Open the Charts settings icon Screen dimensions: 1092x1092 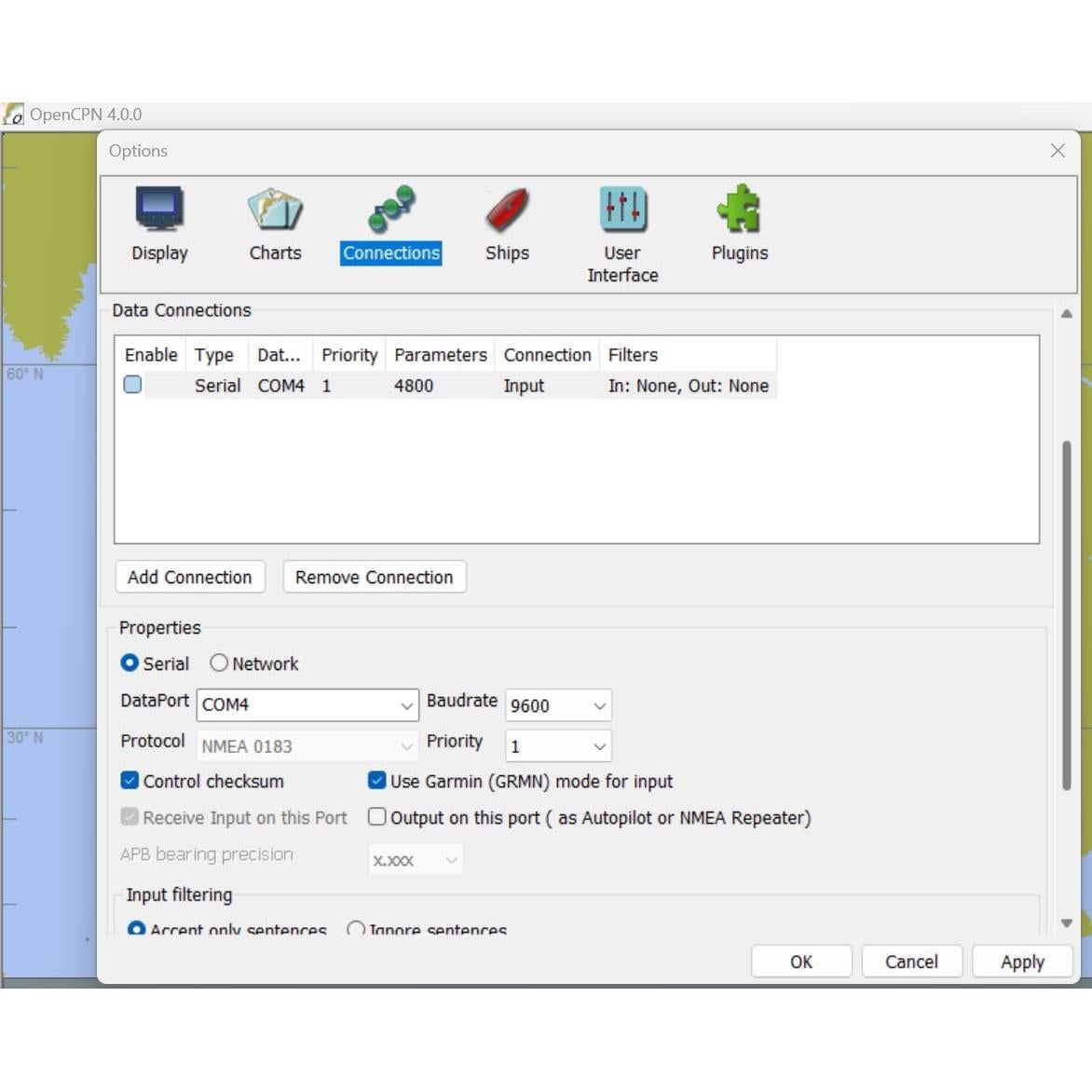point(275,209)
